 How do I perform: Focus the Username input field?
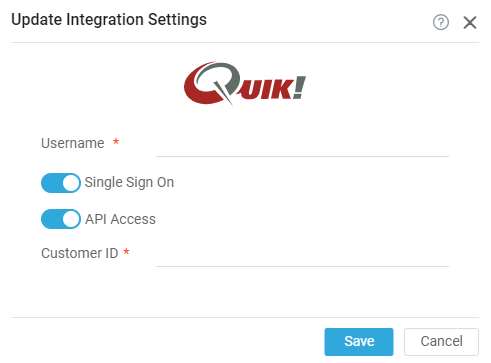coord(302,145)
